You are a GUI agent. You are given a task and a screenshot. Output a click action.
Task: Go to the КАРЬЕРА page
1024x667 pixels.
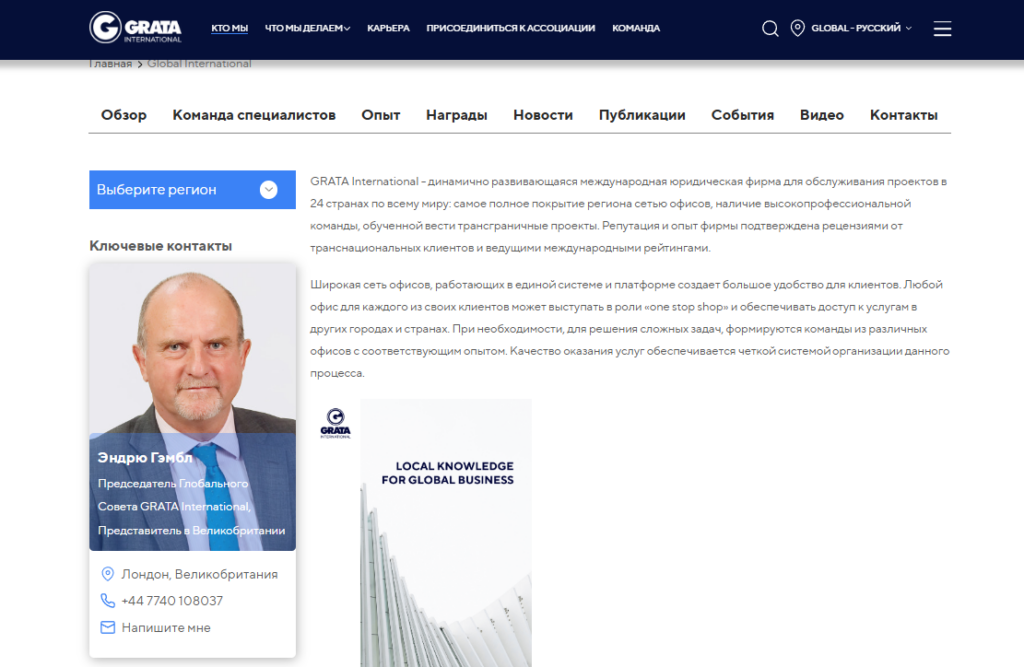click(388, 28)
